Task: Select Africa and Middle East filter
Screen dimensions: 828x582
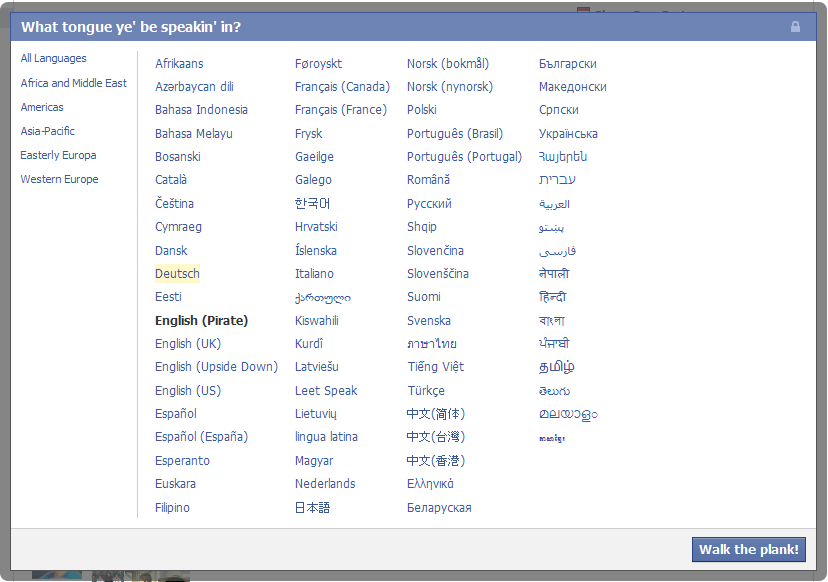Action: click(73, 83)
